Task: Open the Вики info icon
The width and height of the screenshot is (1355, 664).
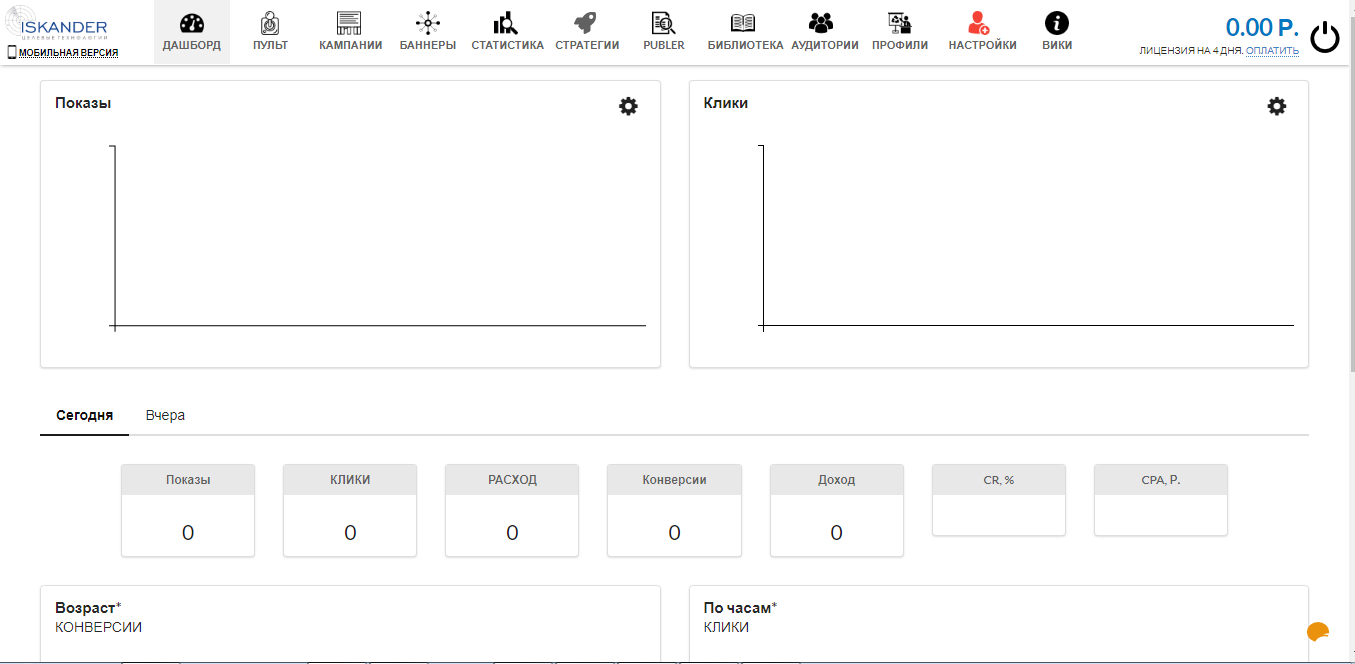Action: [1057, 23]
